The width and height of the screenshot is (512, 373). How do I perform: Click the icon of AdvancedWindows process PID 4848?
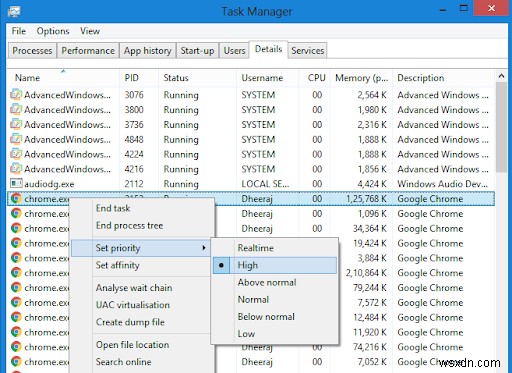coord(16,139)
